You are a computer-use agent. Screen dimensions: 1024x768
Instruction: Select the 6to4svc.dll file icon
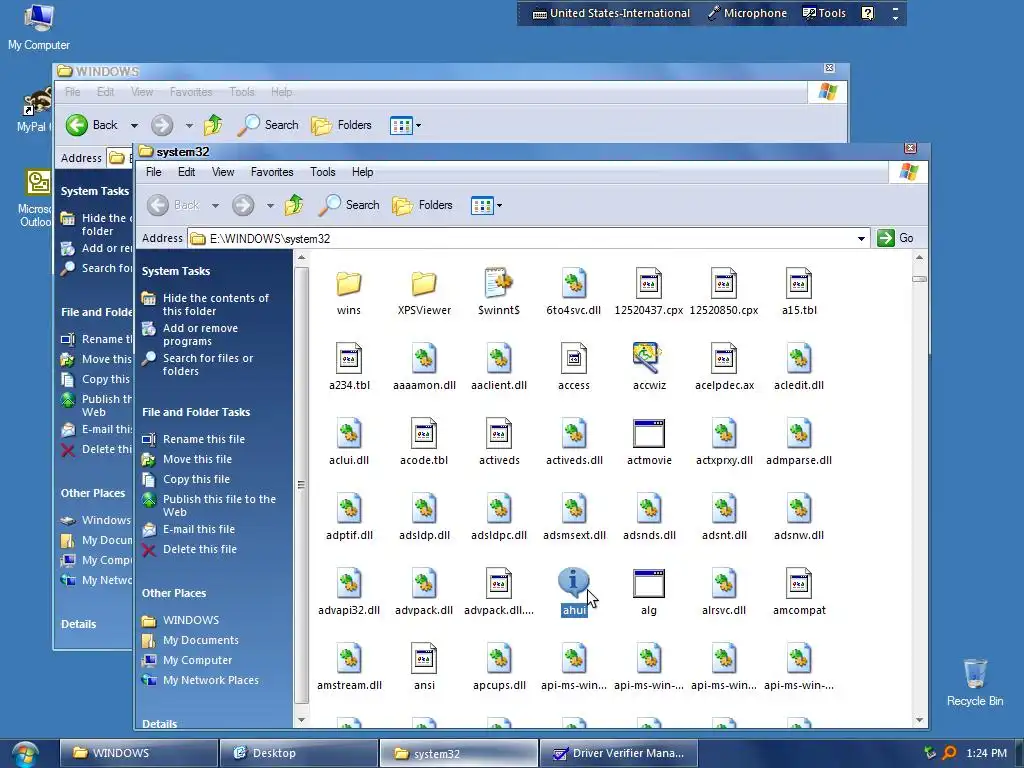[x=574, y=283]
